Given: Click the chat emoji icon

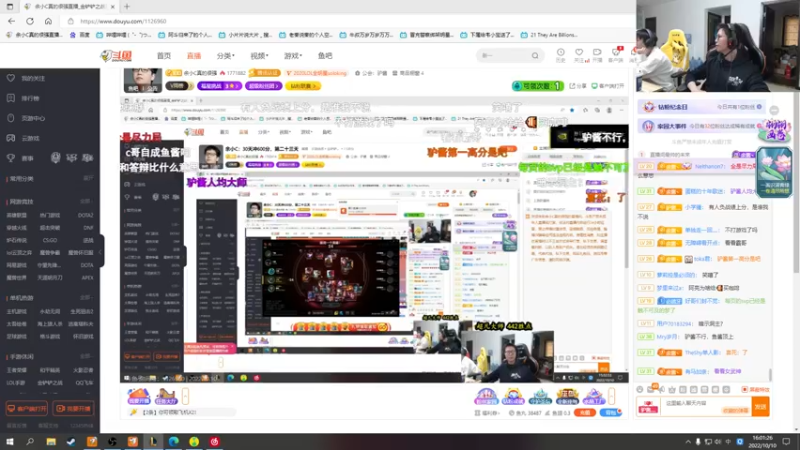Looking at the screenshot, I should pyautogui.click(x=640, y=389).
